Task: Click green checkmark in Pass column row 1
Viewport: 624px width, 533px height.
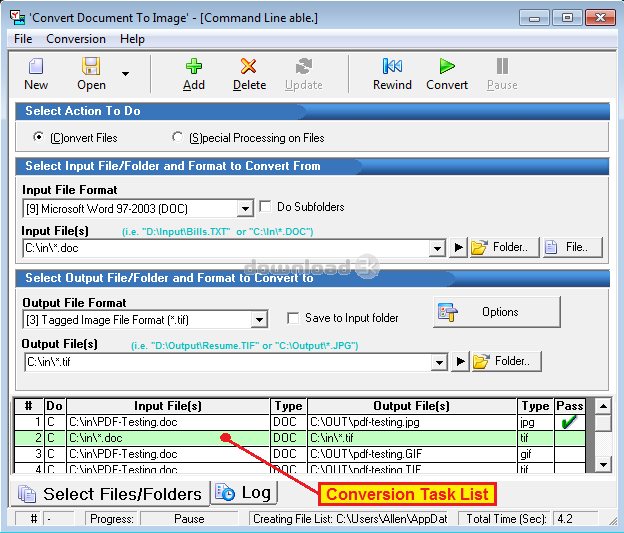Action: [569, 422]
